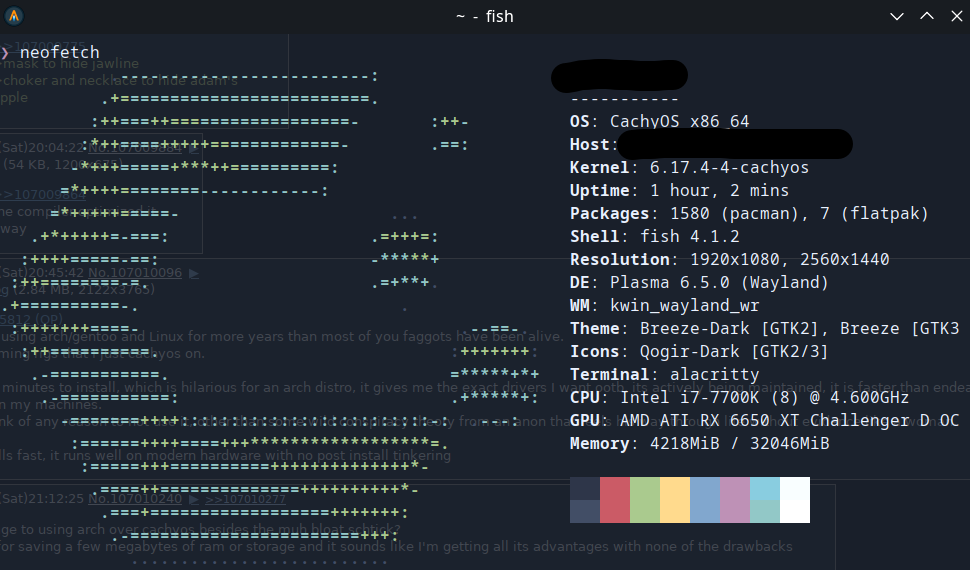Click the 'Packages: 1580 (pacman)' line
Image resolution: width=970 pixels, height=570 pixels.
coord(749,214)
